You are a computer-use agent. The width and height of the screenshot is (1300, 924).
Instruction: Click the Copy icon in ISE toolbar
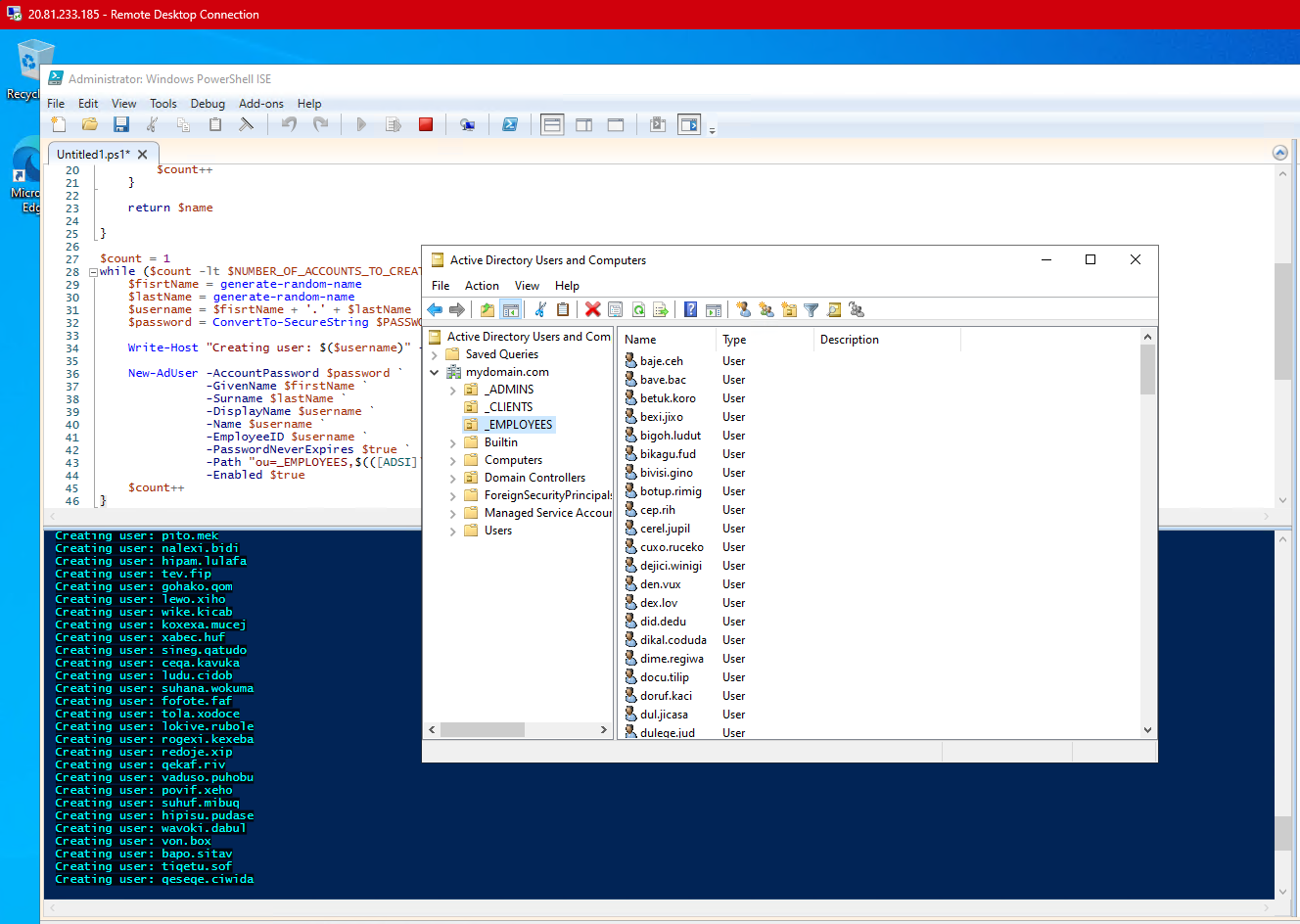(183, 124)
